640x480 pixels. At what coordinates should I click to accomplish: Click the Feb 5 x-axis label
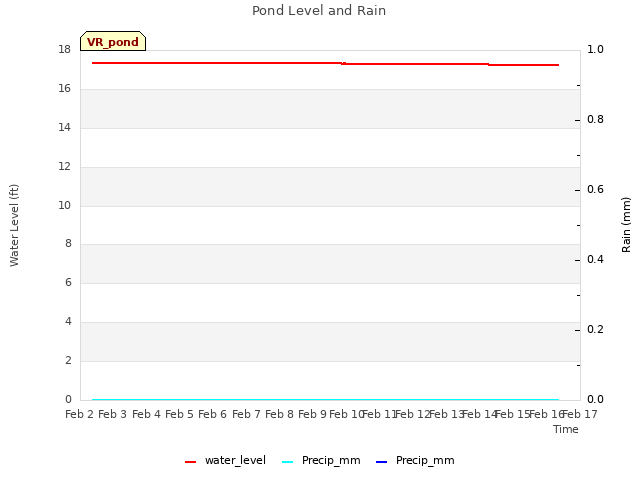[179, 414]
